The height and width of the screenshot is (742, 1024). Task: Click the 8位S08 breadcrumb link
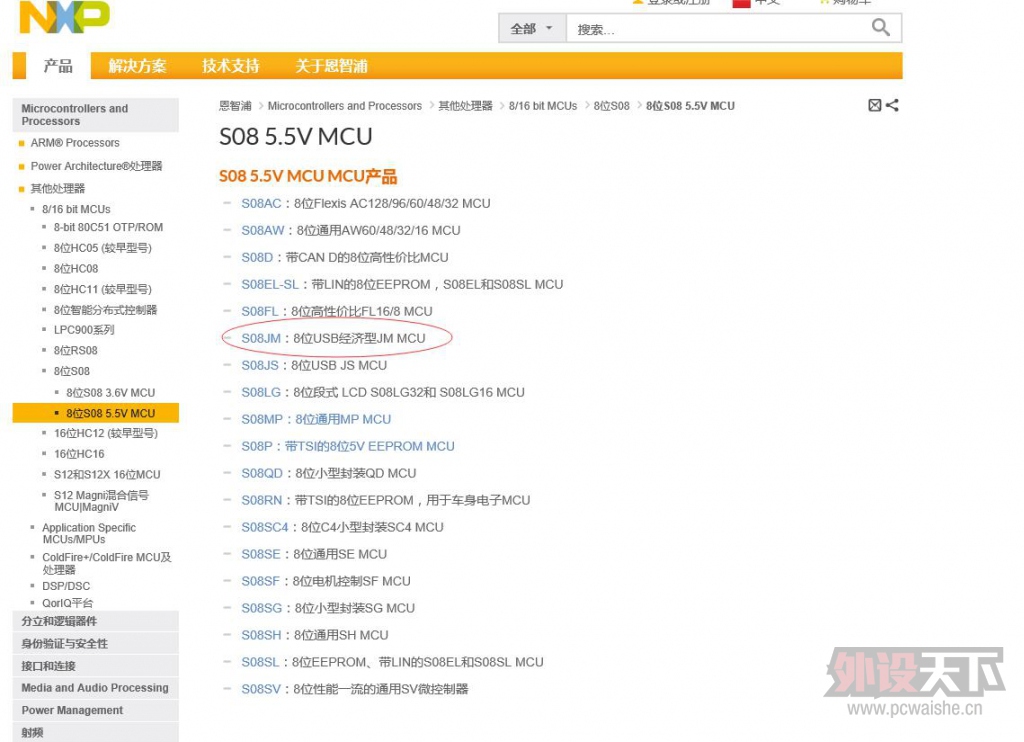pyautogui.click(x=611, y=106)
